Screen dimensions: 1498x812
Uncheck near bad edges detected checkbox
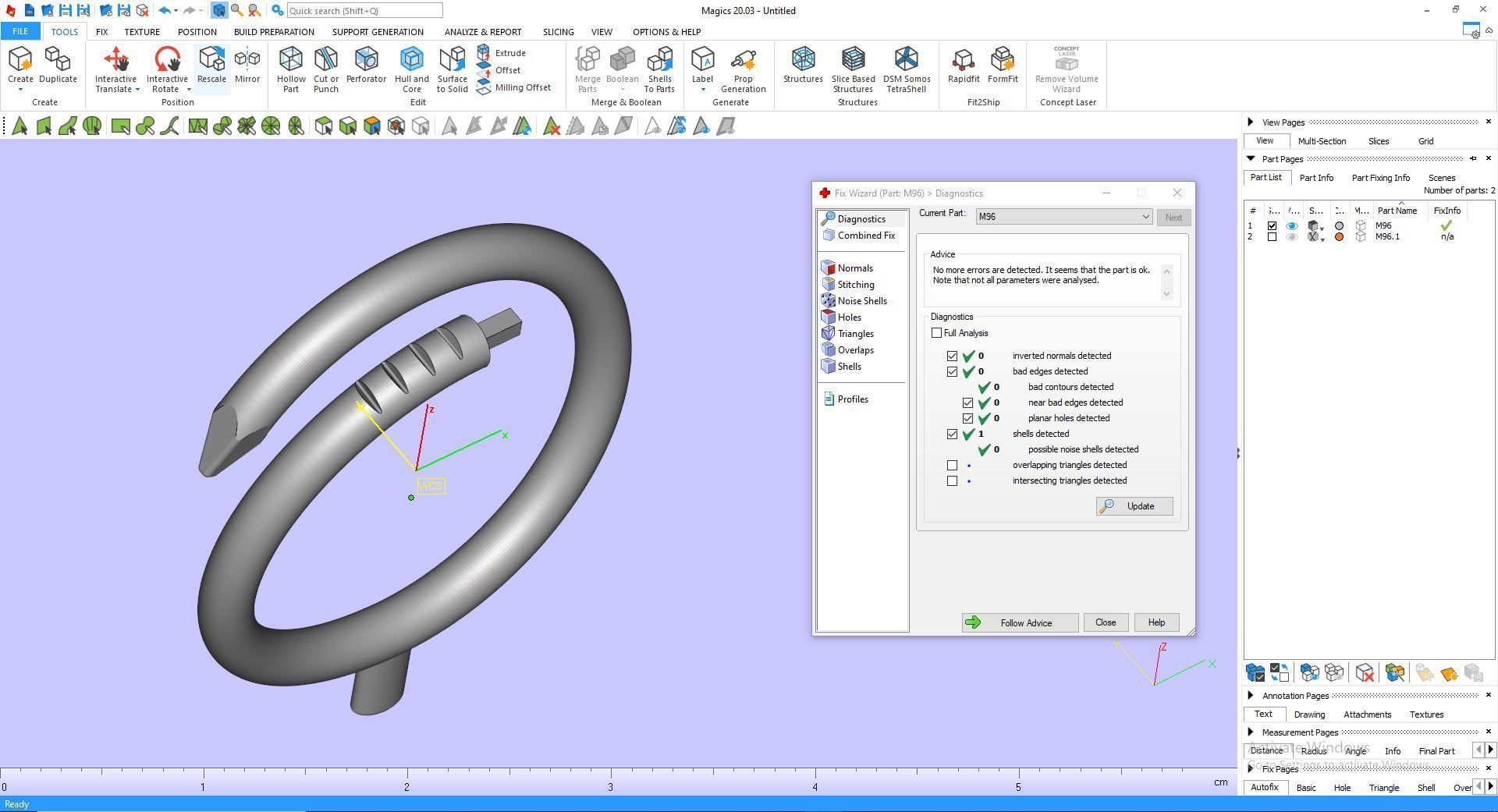click(967, 402)
